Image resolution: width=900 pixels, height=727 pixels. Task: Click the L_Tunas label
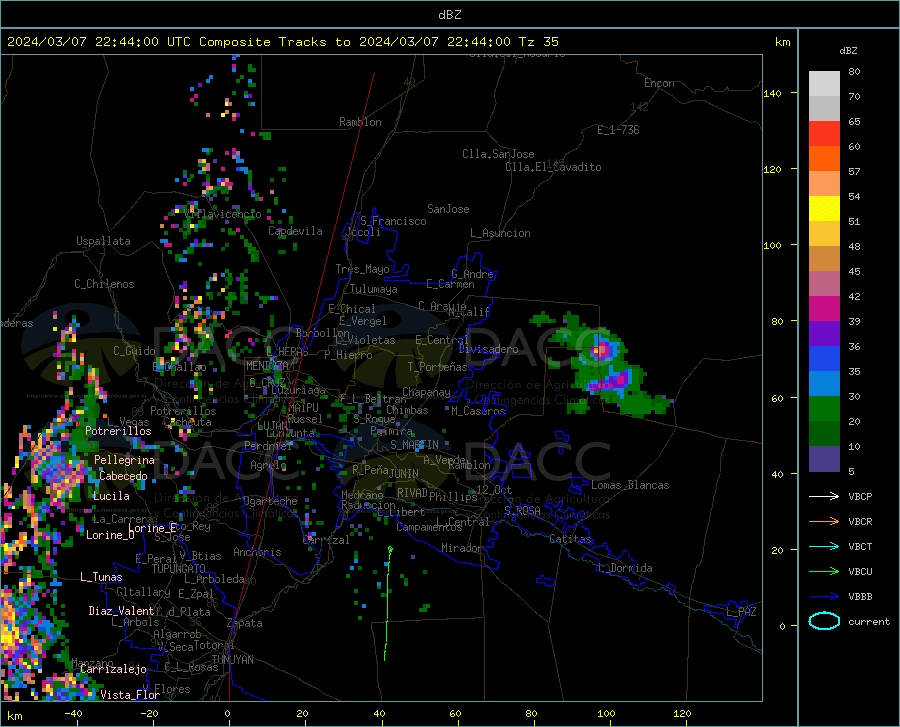[101, 577]
